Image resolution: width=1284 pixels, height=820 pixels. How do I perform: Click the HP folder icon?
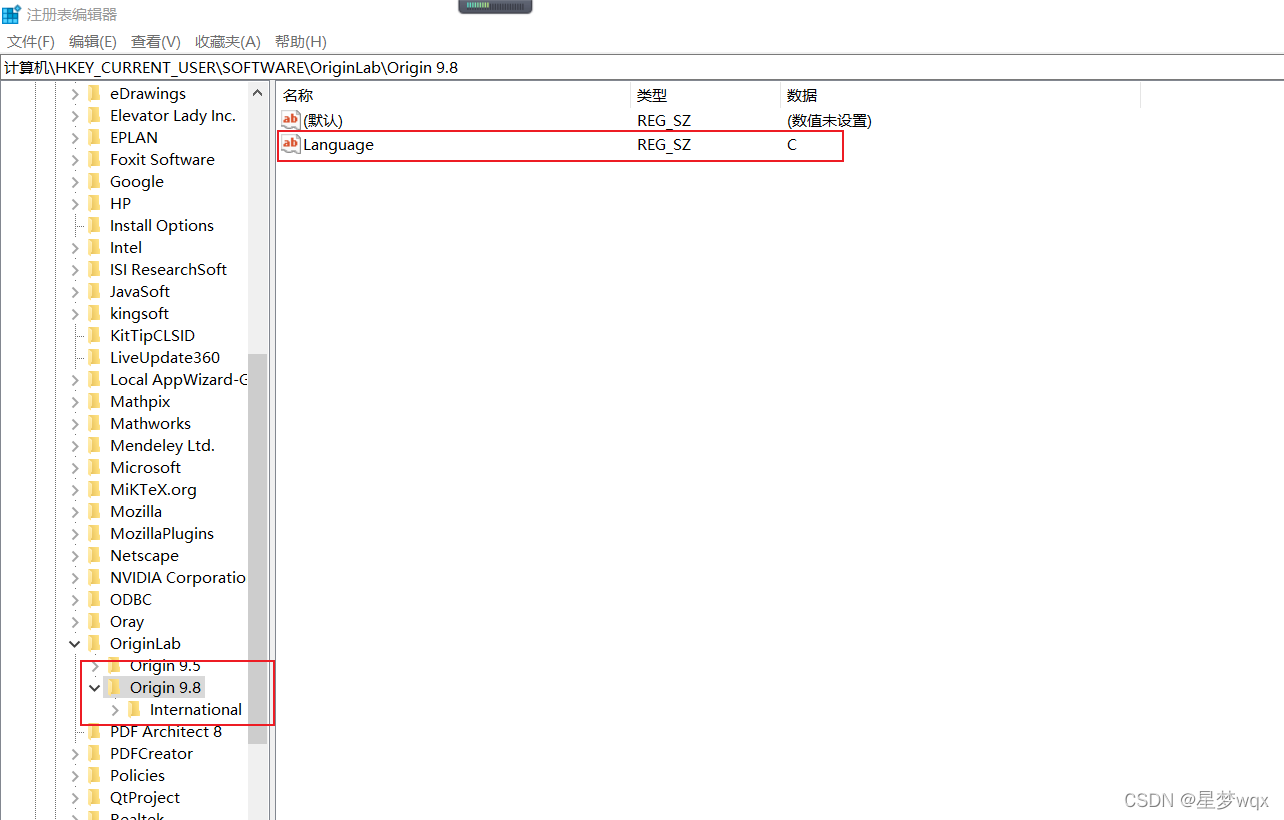coord(95,204)
